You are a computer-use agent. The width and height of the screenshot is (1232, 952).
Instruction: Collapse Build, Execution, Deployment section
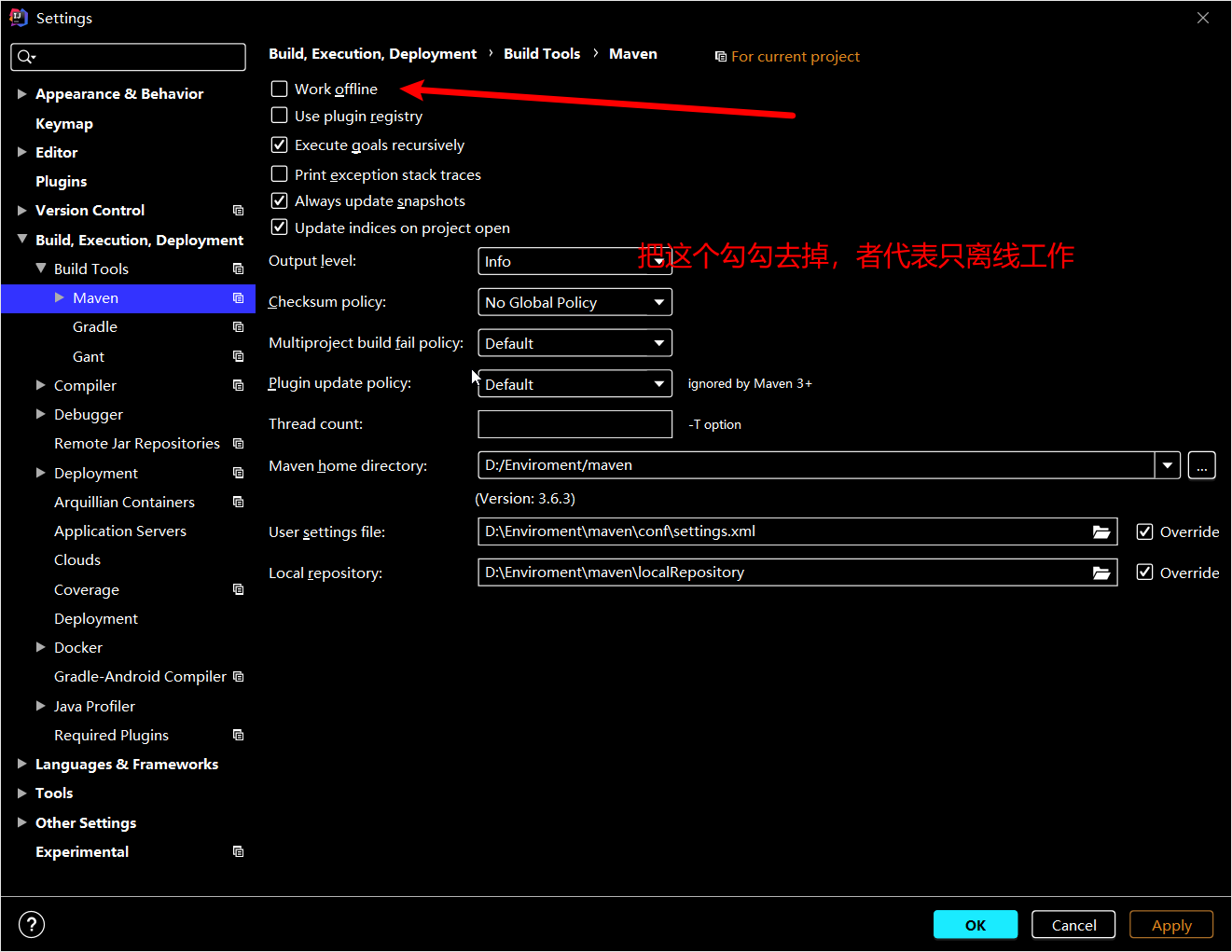tap(21, 240)
